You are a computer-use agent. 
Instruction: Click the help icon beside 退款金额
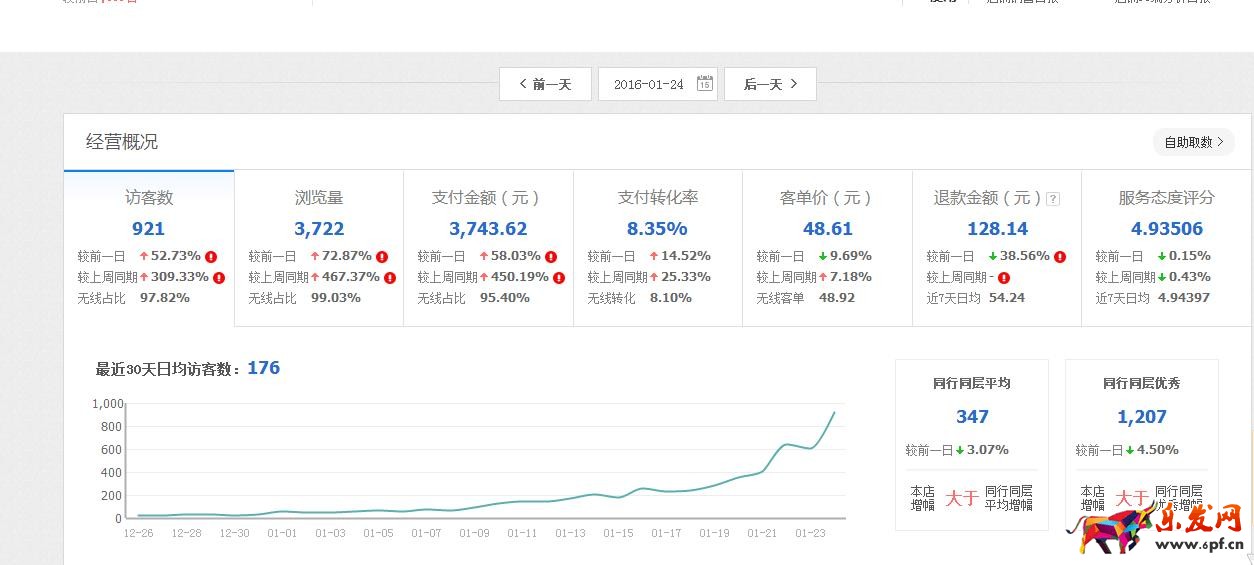tap(1052, 199)
